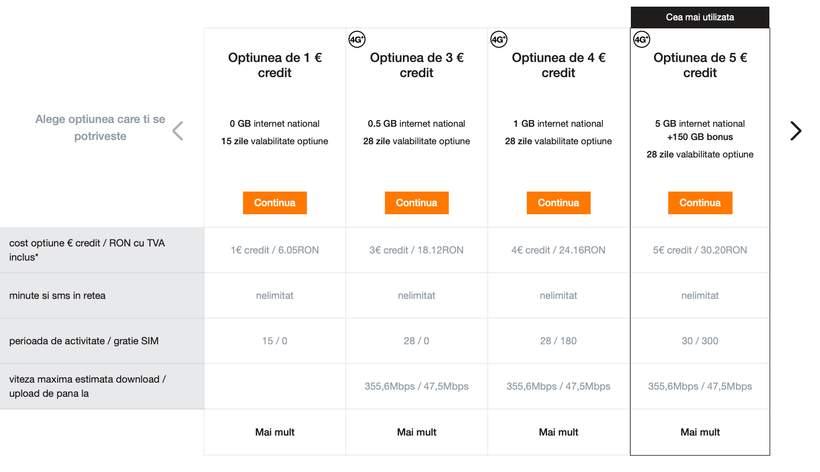Screen dimensions: 820x472
Task: Click the 4G badge on the 4 € option
Action: [499, 40]
